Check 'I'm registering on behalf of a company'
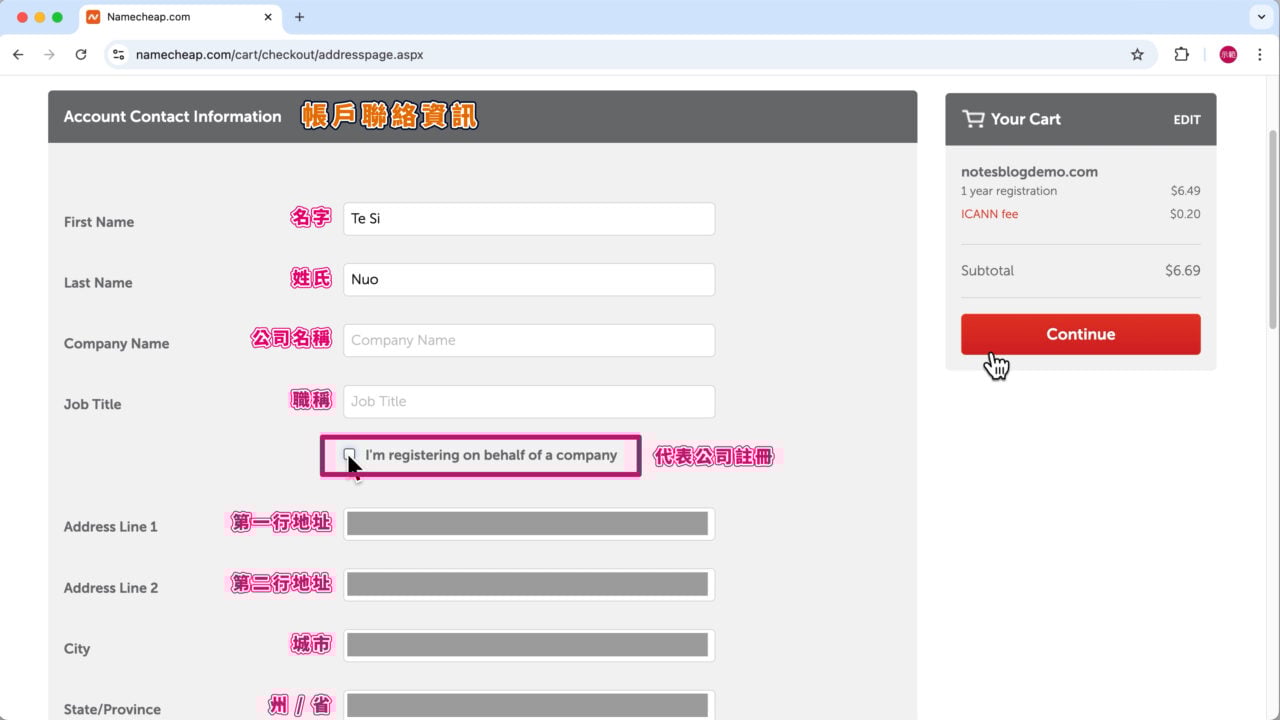Image resolution: width=1280 pixels, height=720 pixels. [x=349, y=455]
